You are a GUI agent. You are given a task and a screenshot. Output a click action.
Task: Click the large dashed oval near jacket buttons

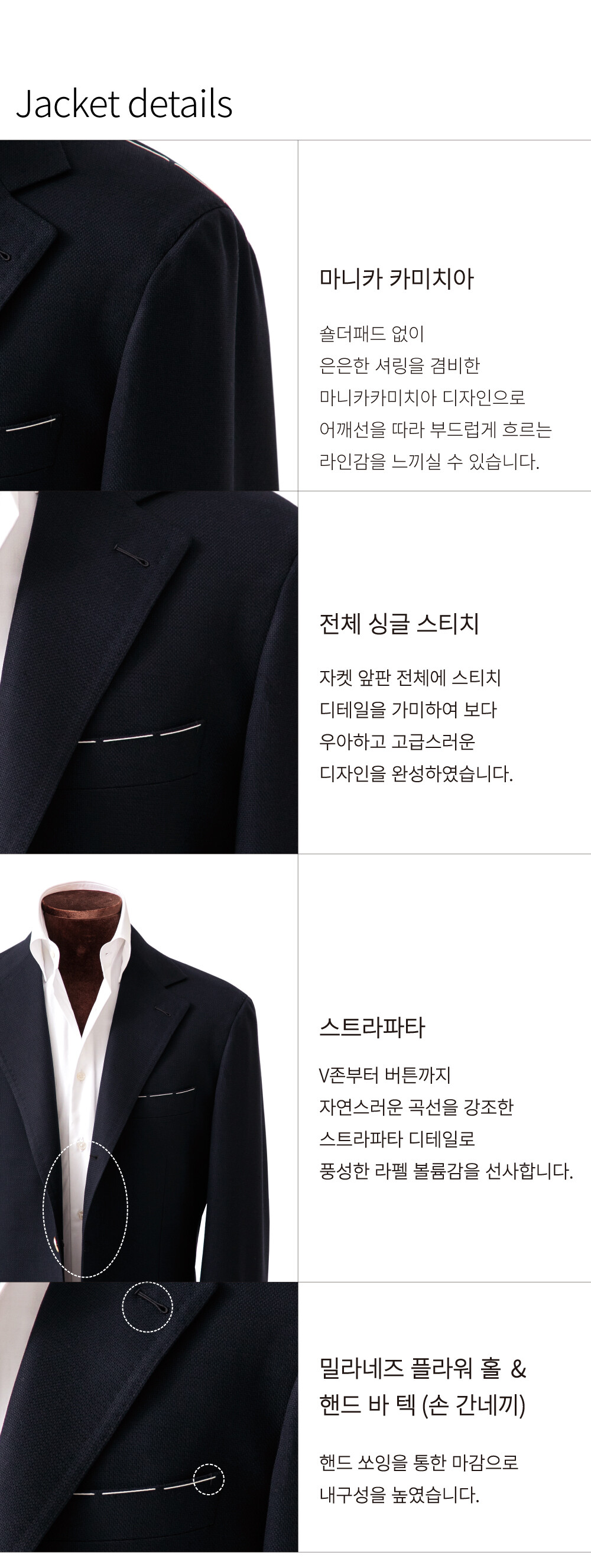[x=85, y=1209]
